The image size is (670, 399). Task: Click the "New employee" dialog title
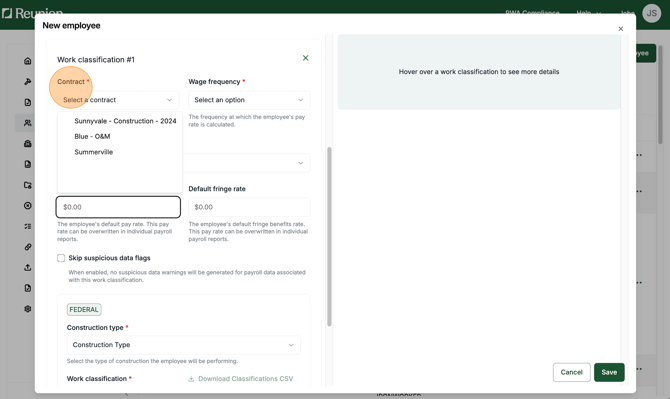(71, 26)
